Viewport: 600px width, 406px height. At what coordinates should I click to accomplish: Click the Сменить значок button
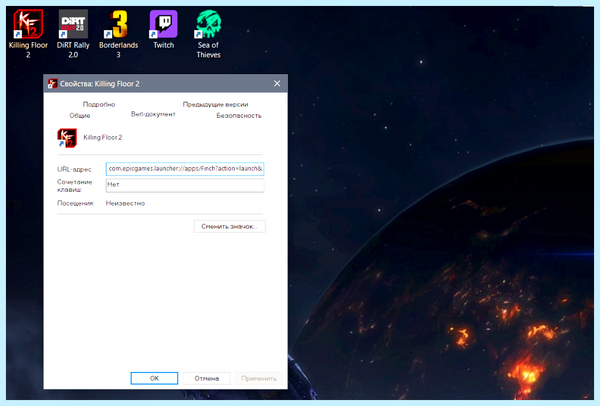[229, 226]
